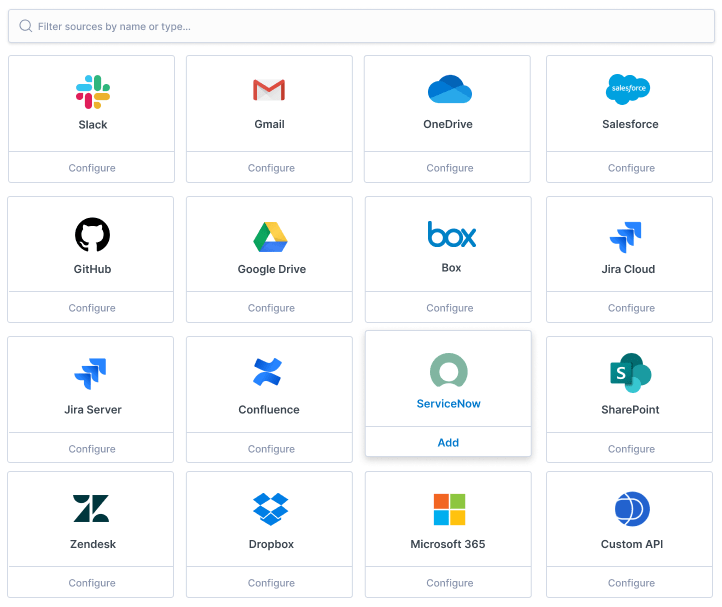722x607 pixels.
Task: Select the GitHub name label
Action: coord(92,269)
